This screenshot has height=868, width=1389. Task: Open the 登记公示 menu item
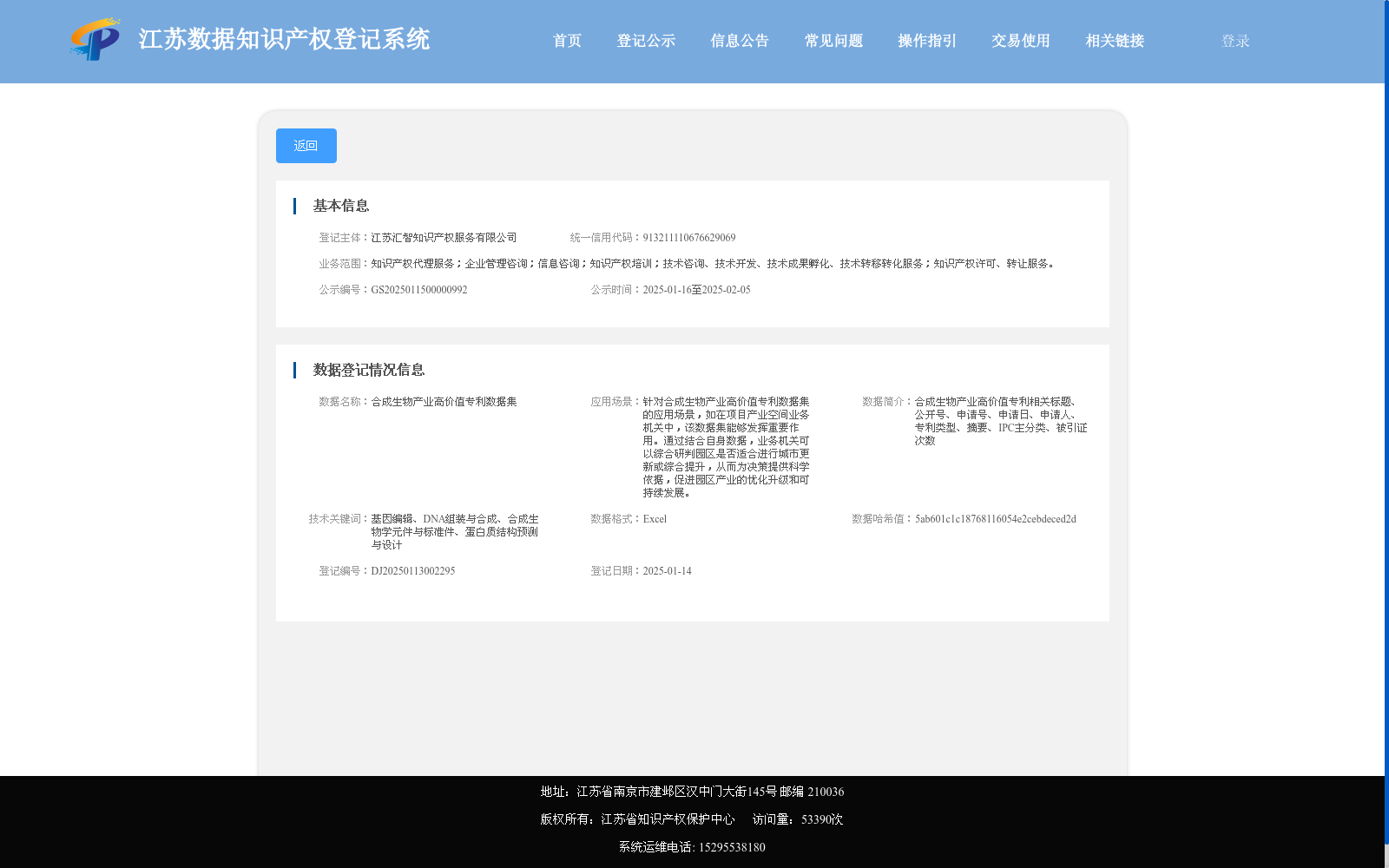coord(646,41)
